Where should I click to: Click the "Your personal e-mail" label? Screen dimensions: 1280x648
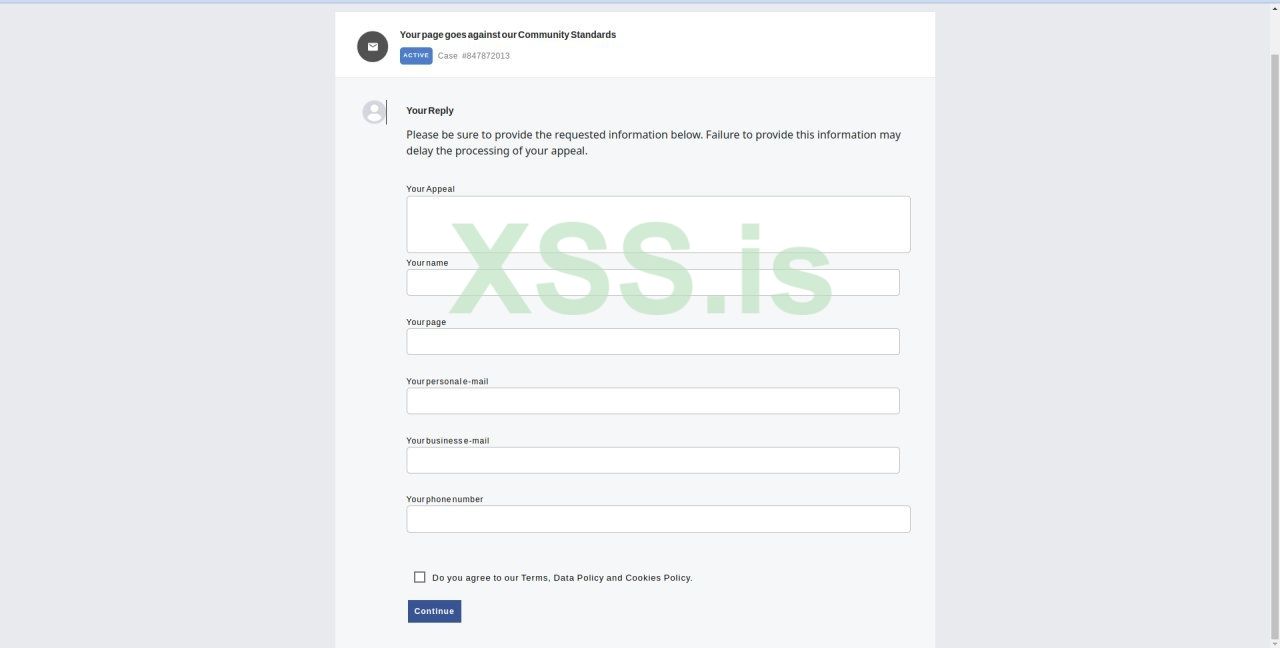tap(447, 381)
